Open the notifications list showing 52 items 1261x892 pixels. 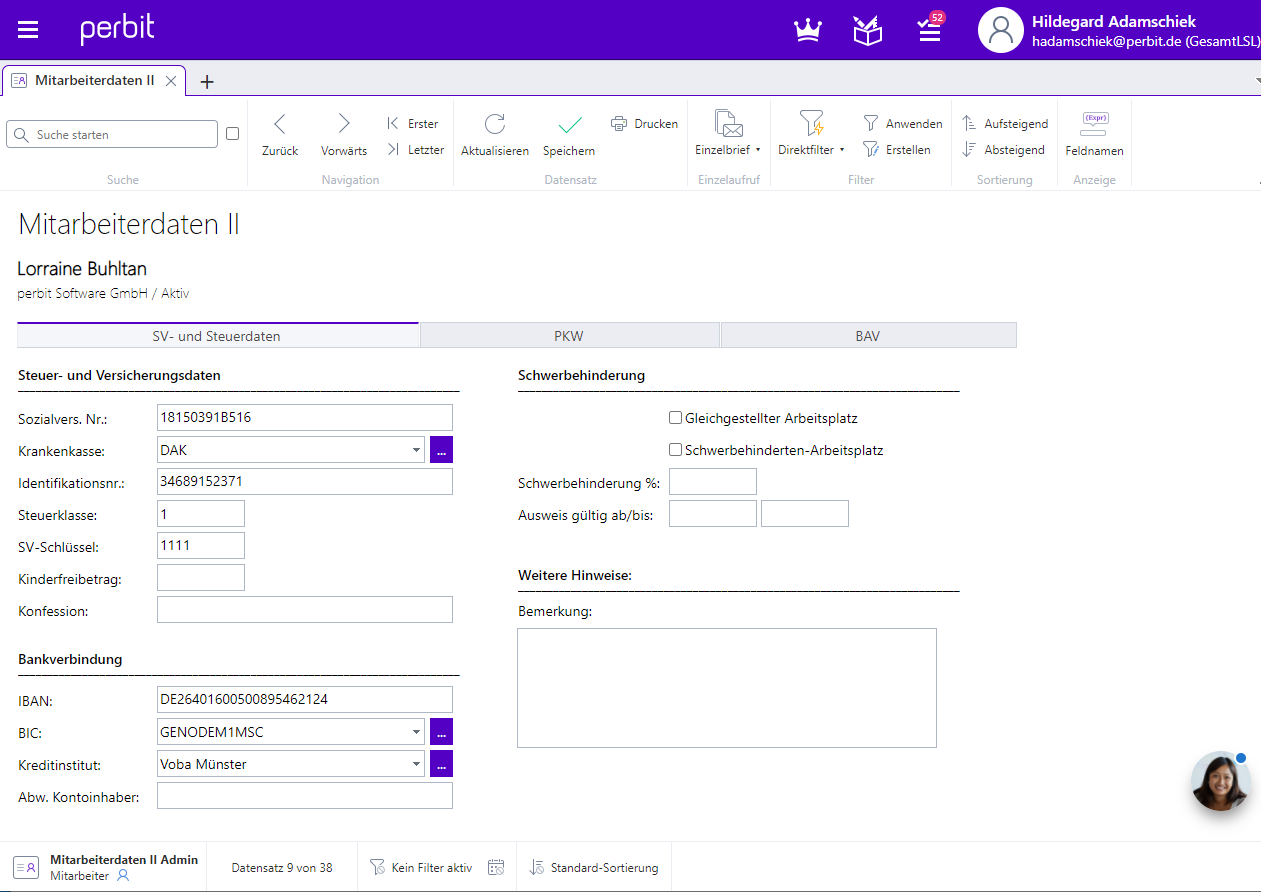928,30
